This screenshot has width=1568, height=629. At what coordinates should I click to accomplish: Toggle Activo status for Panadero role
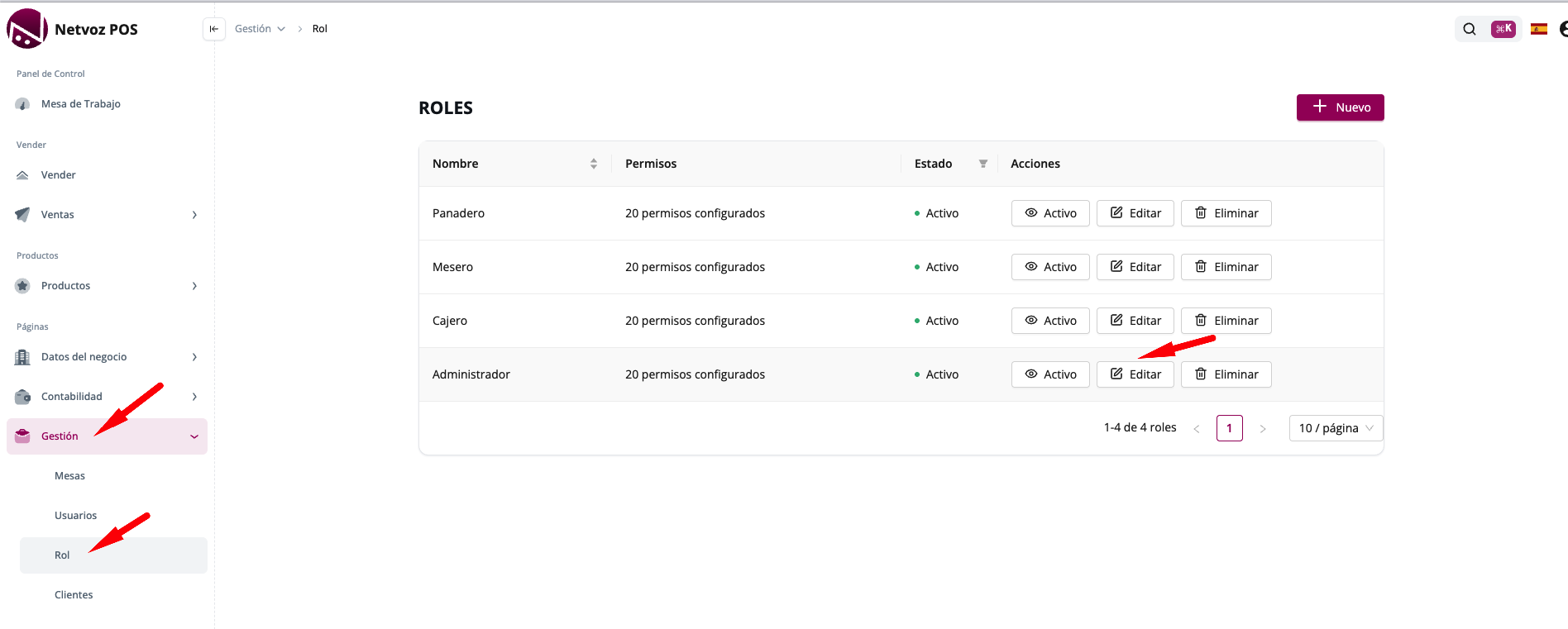(x=1049, y=213)
